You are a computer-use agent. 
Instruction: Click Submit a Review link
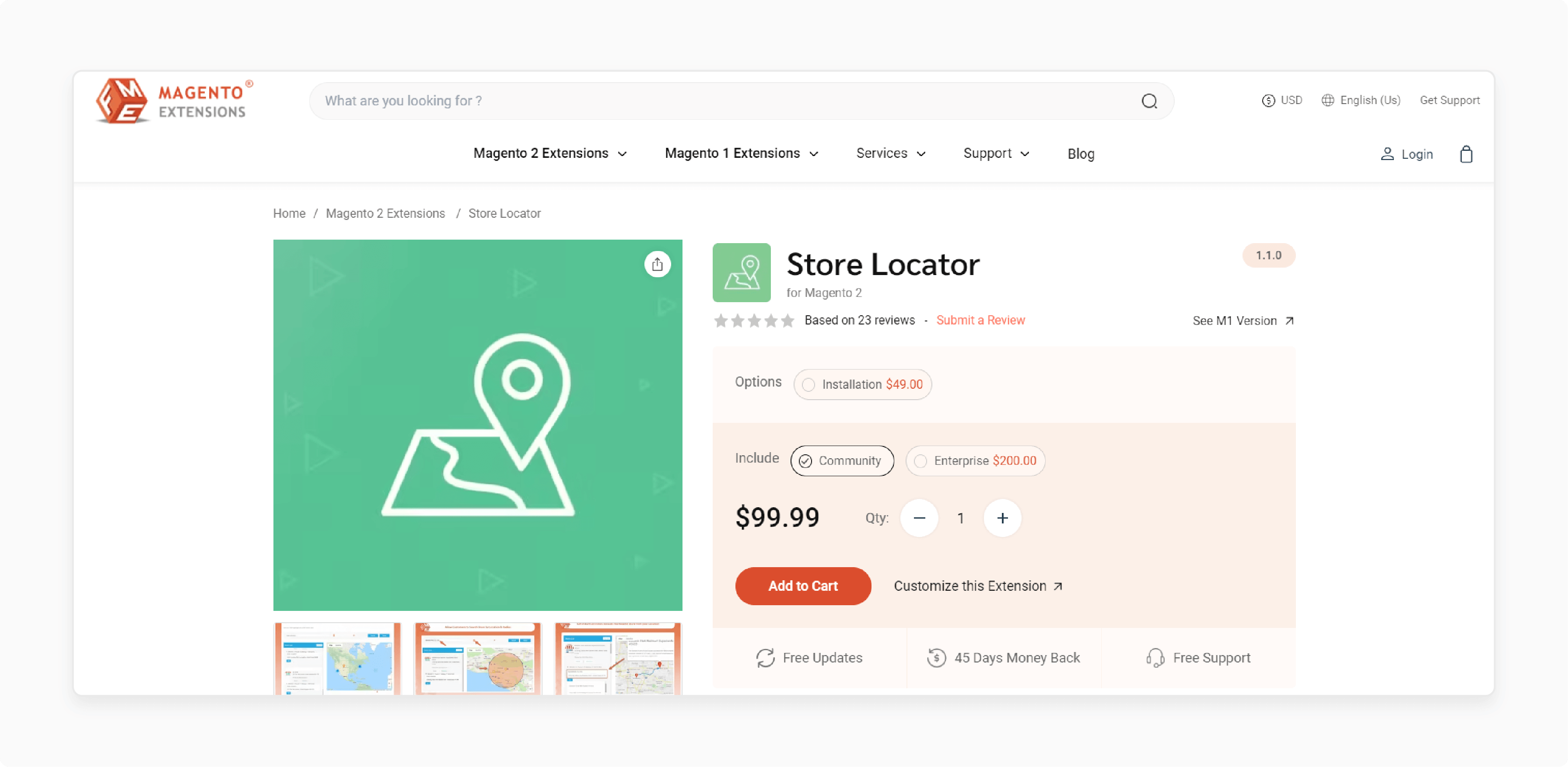(980, 321)
